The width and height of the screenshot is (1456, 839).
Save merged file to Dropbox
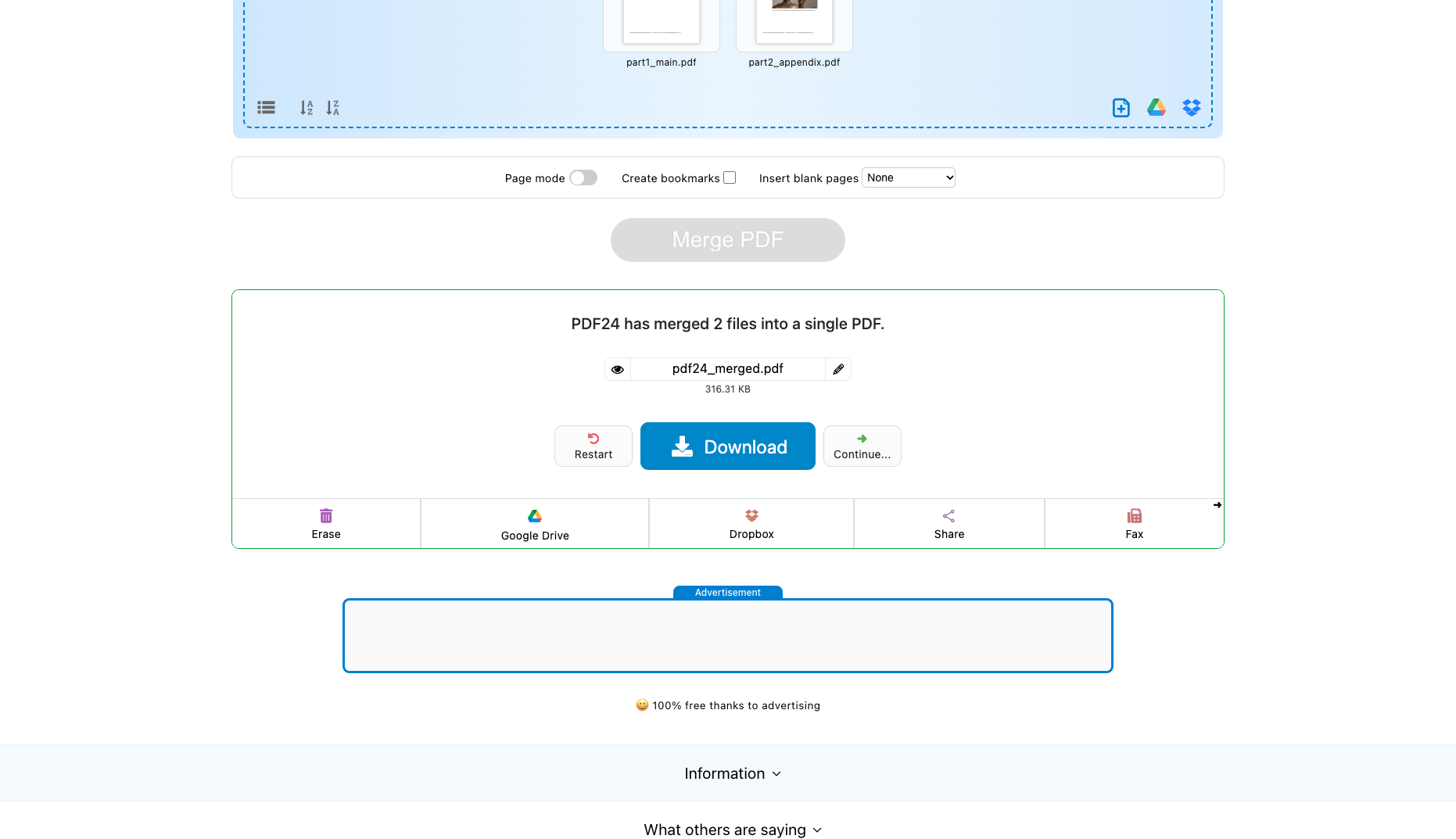pos(751,524)
